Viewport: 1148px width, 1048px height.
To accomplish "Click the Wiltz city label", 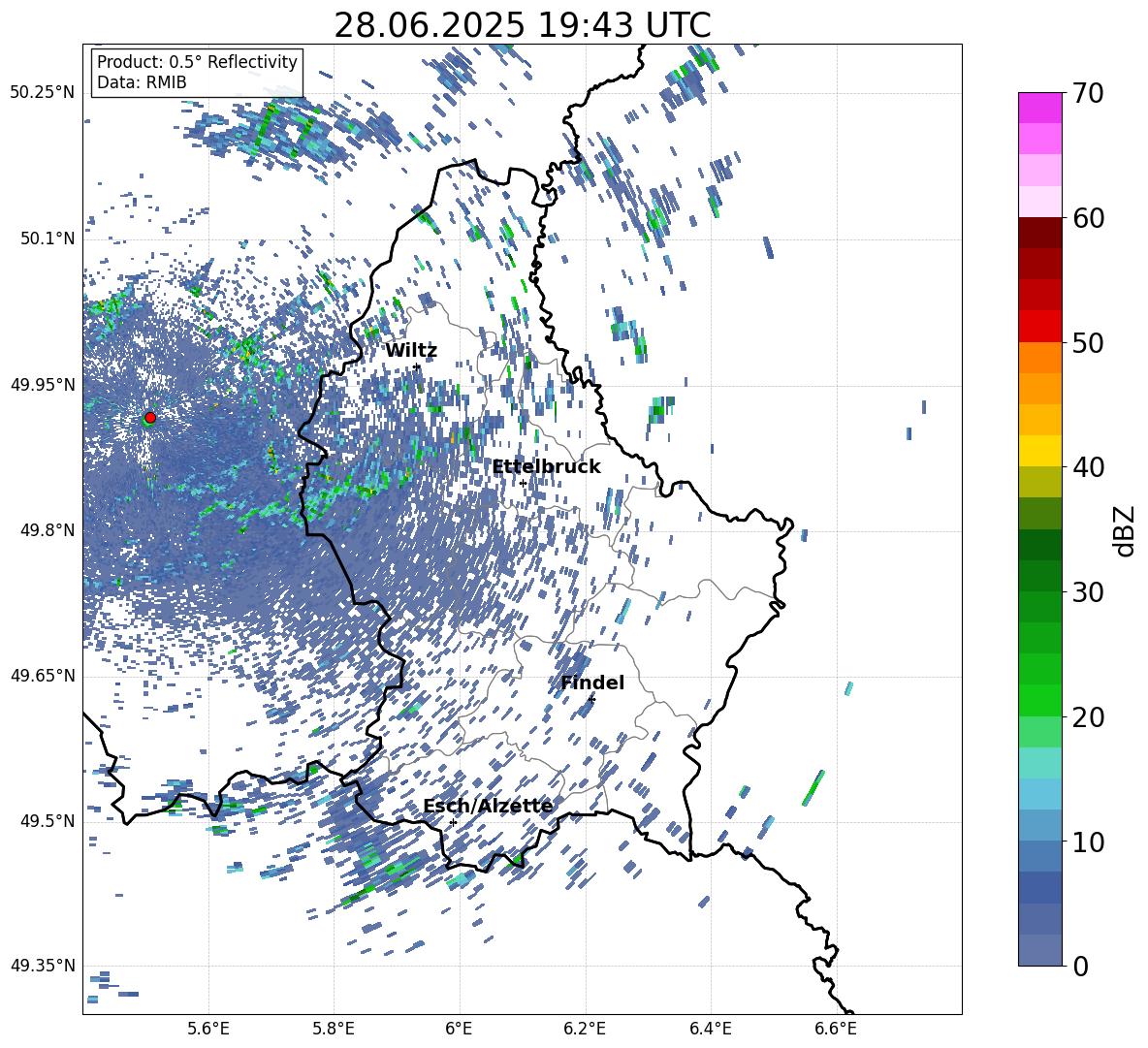I will click(x=411, y=351).
